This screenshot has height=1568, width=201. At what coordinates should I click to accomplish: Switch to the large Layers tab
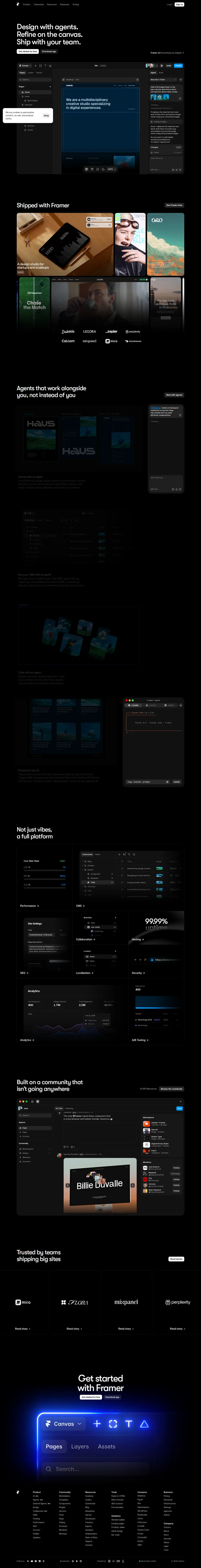(80, 1446)
